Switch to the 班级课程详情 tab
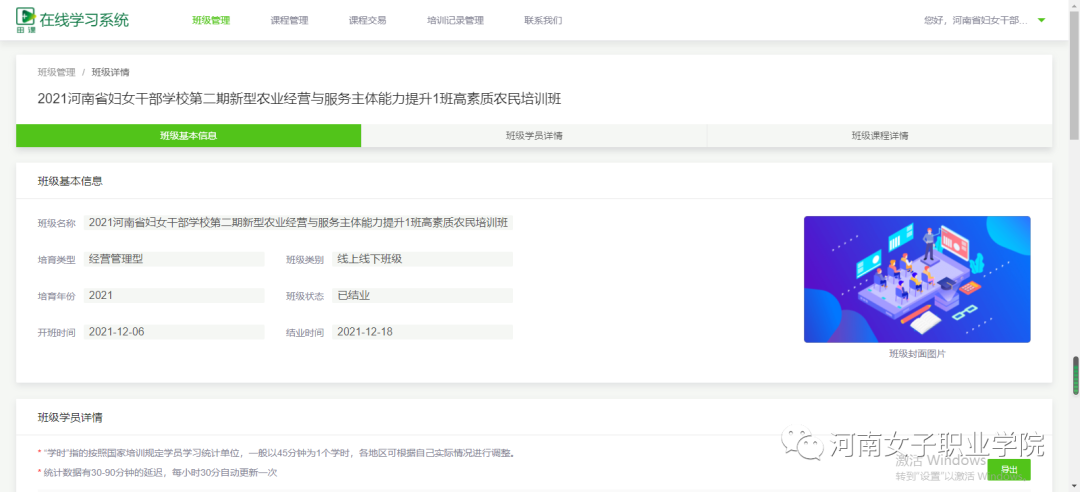Viewport: 1080px width, 492px height. (880, 136)
